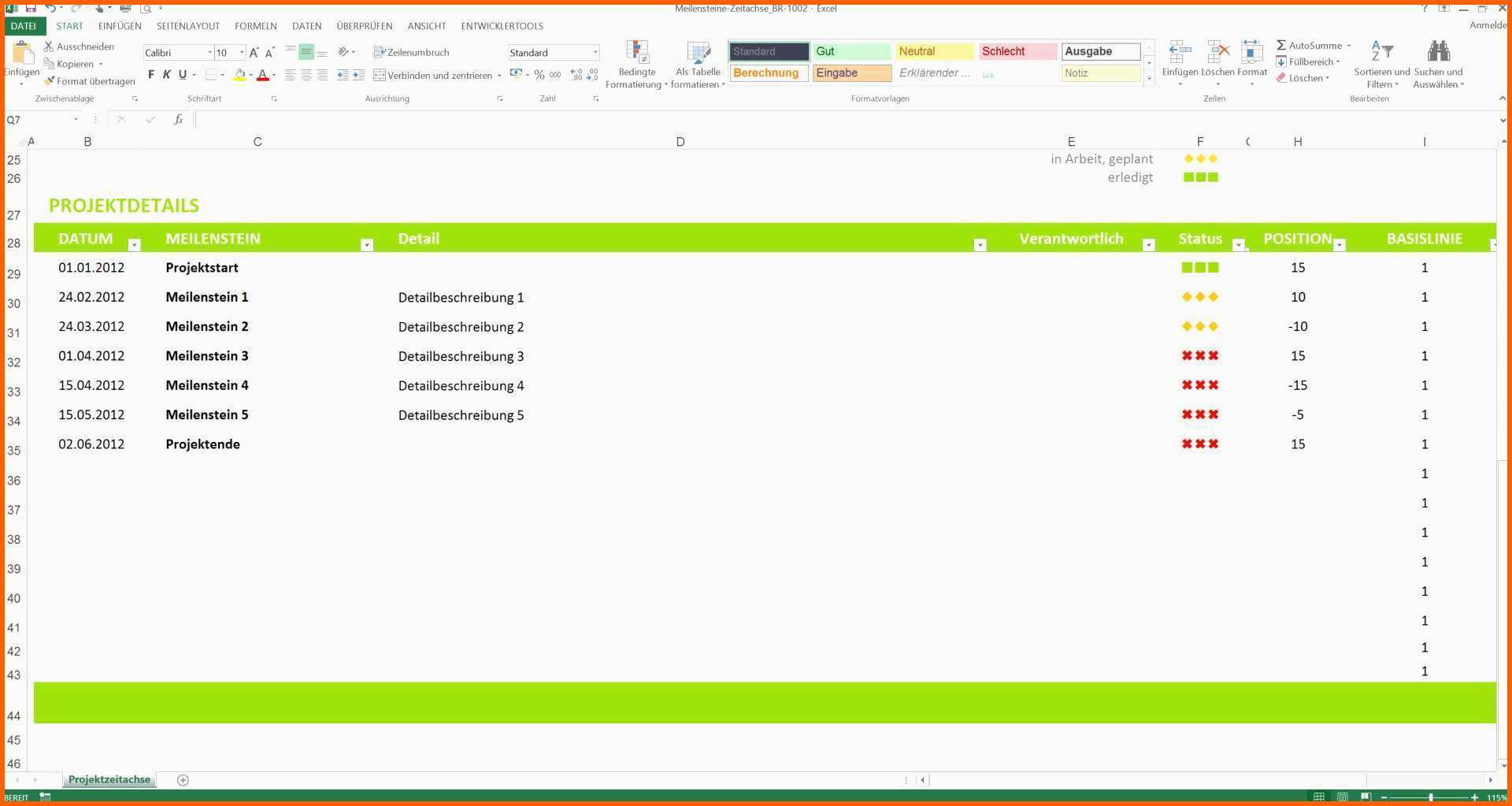The height and width of the screenshot is (806, 1512).
Task: Toggle Zeilenumbruch wrap text
Action: click(x=411, y=52)
